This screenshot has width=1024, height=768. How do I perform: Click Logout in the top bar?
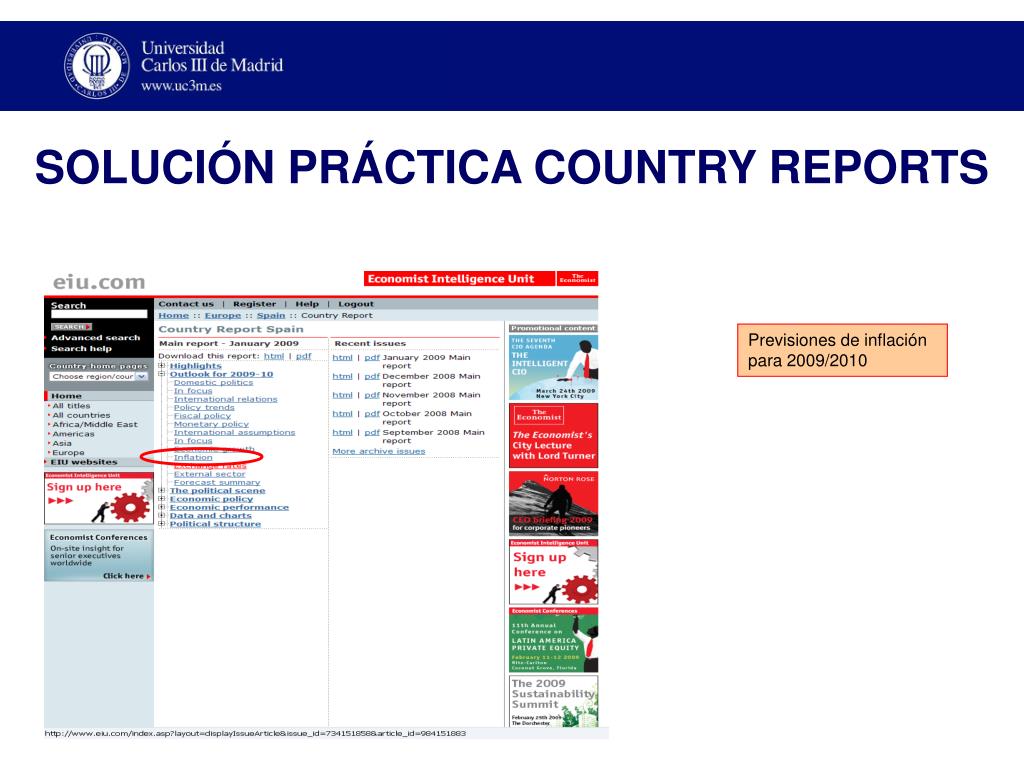[x=356, y=304]
